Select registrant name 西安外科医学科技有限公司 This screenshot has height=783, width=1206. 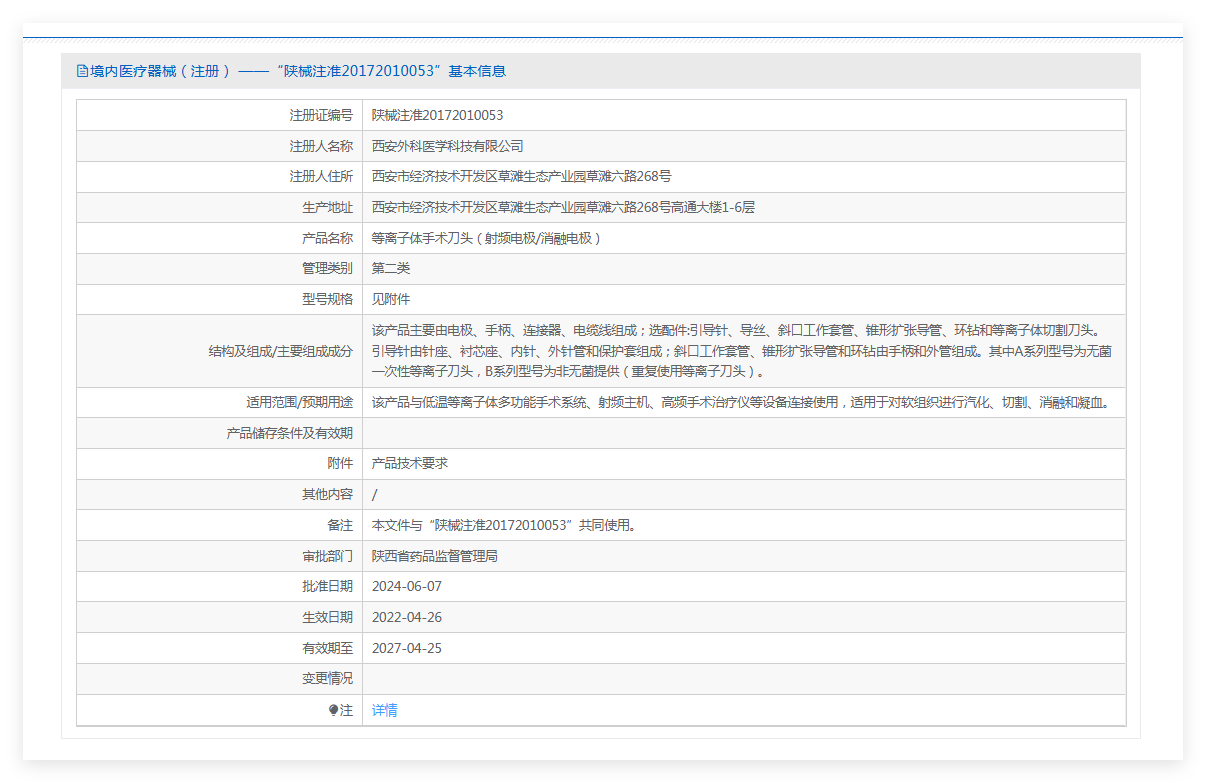point(448,146)
